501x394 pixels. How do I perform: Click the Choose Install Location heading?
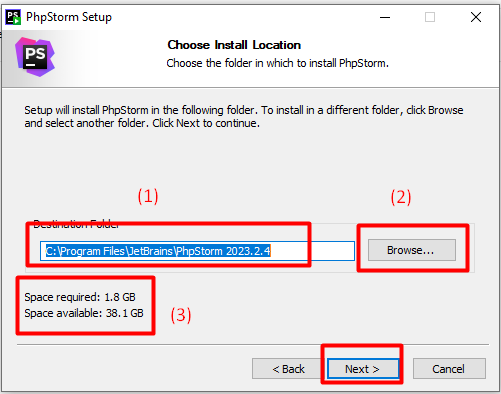[x=234, y=45]
